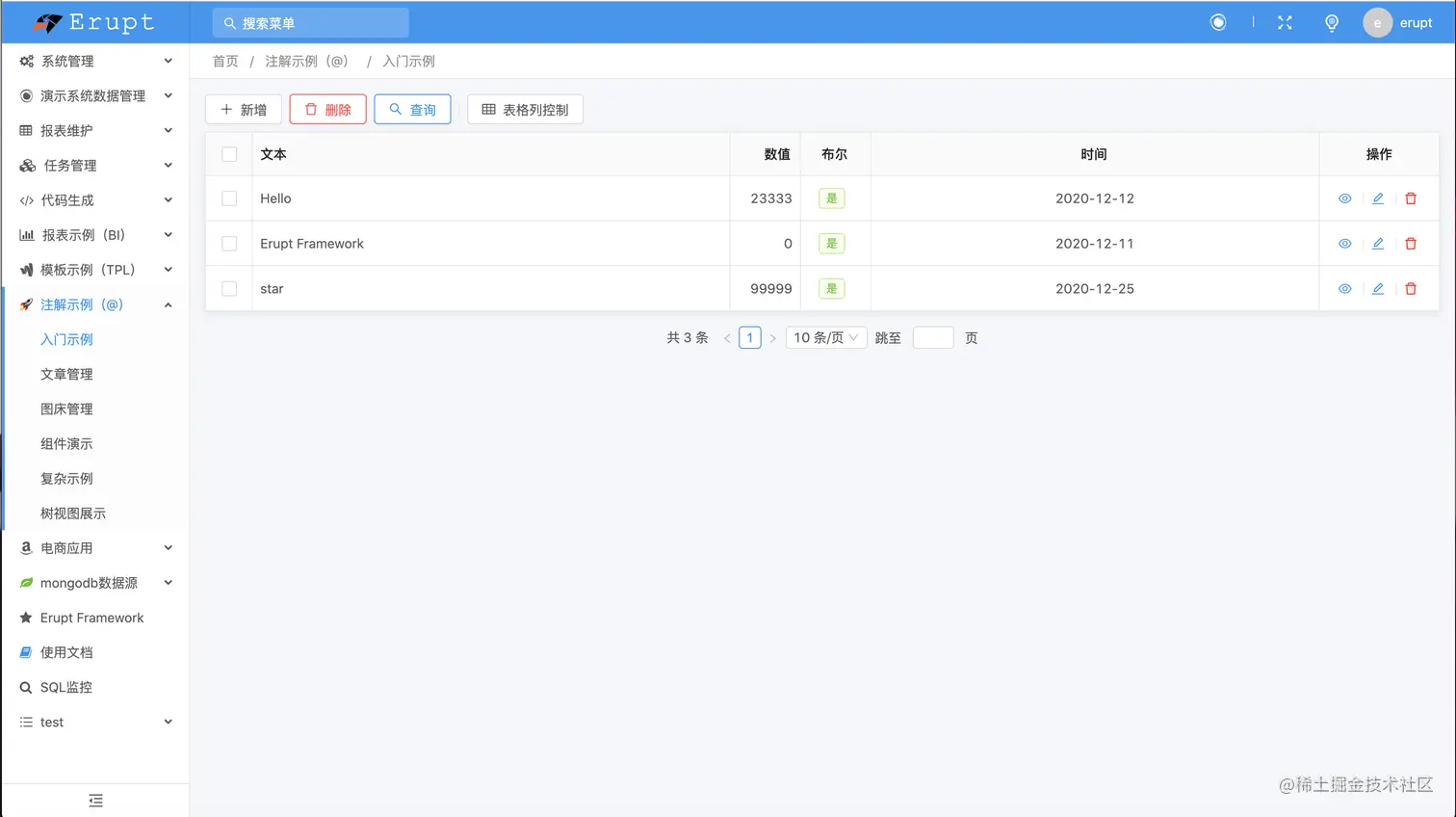Click the leaf icon beside mongodb数据源
The height and width of the screenshot is (817, 1456).
tap(26, 583)
